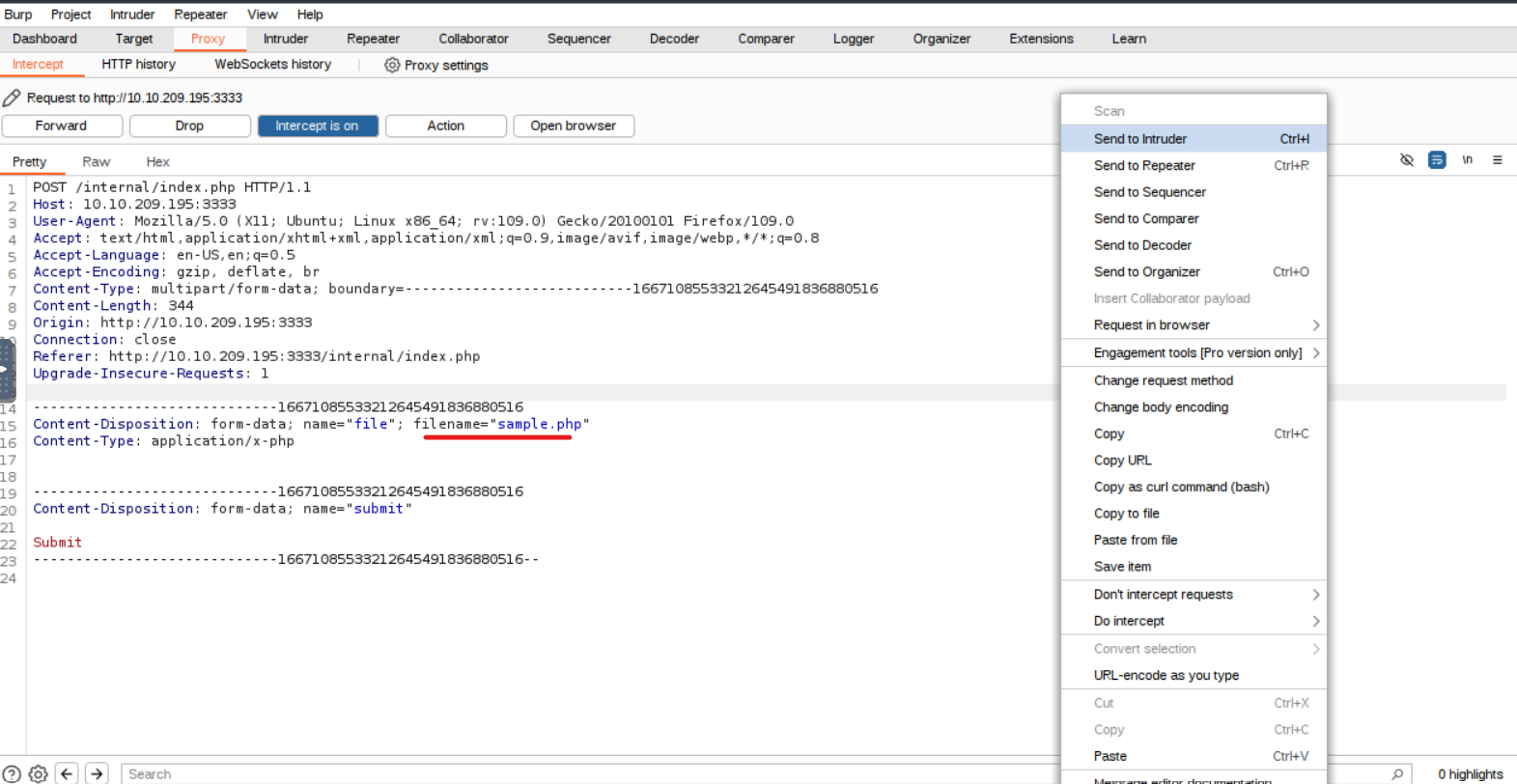Toggle the blue line wrap icon

coord(1437,160)
